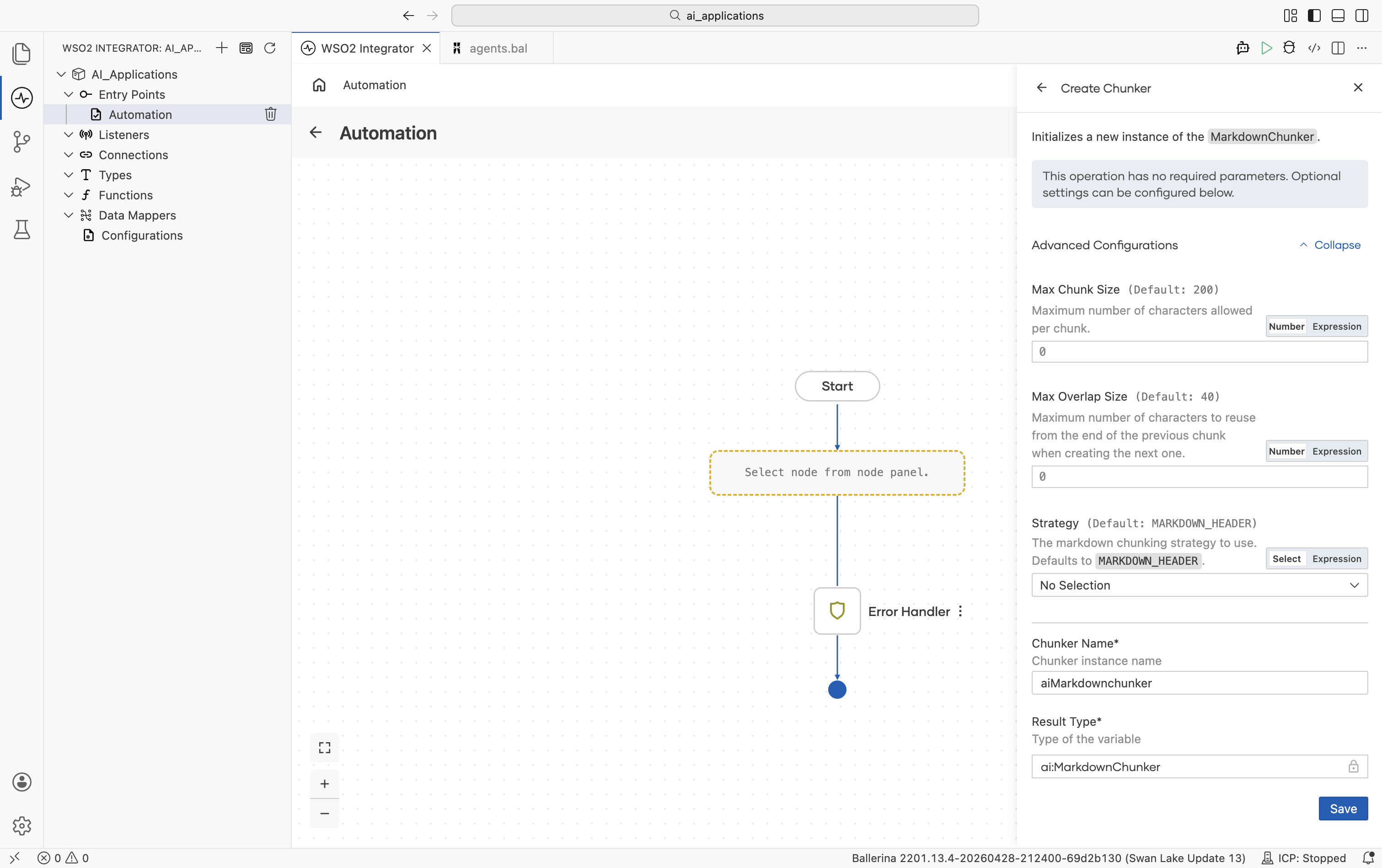
Task: Close the Create Chunker panel
Action: (1358, 87)
